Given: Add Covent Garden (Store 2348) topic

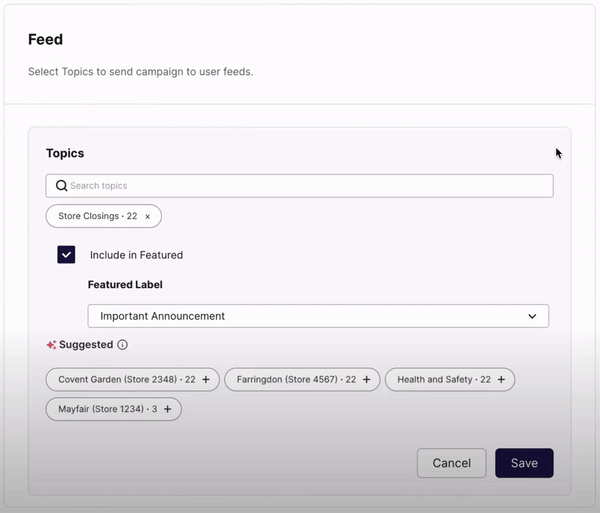Looking at the screenshot, I should 206,379.
